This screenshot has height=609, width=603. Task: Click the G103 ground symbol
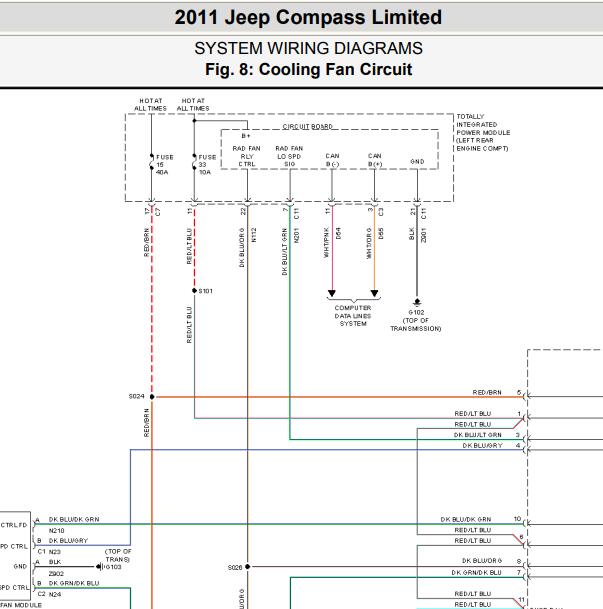(x=99, y=567)
